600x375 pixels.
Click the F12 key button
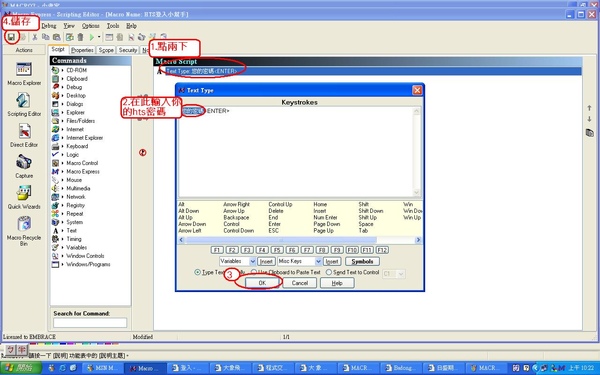point(382,250)
